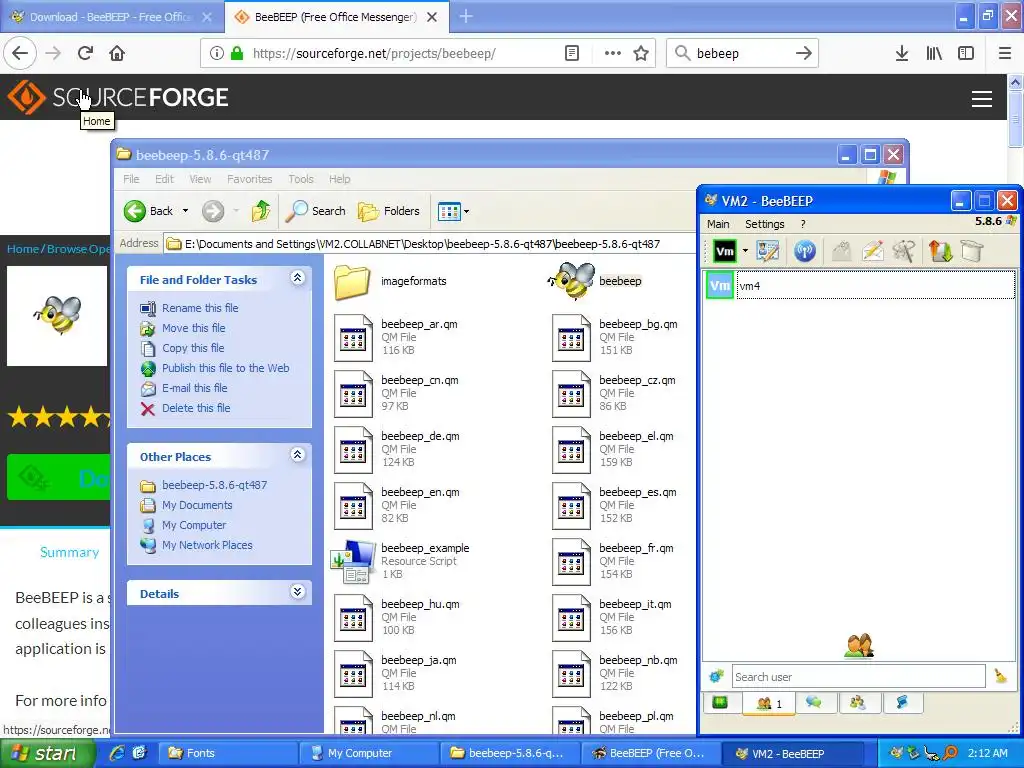Expand the Details panel in Explorer
1024x768 pixels.
[297, 592]
